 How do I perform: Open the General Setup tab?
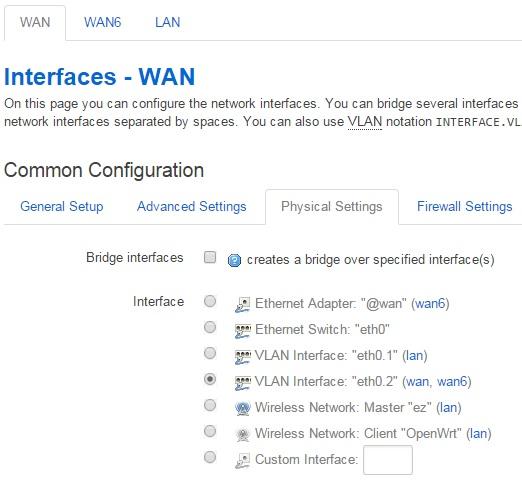tap(62, 206)
